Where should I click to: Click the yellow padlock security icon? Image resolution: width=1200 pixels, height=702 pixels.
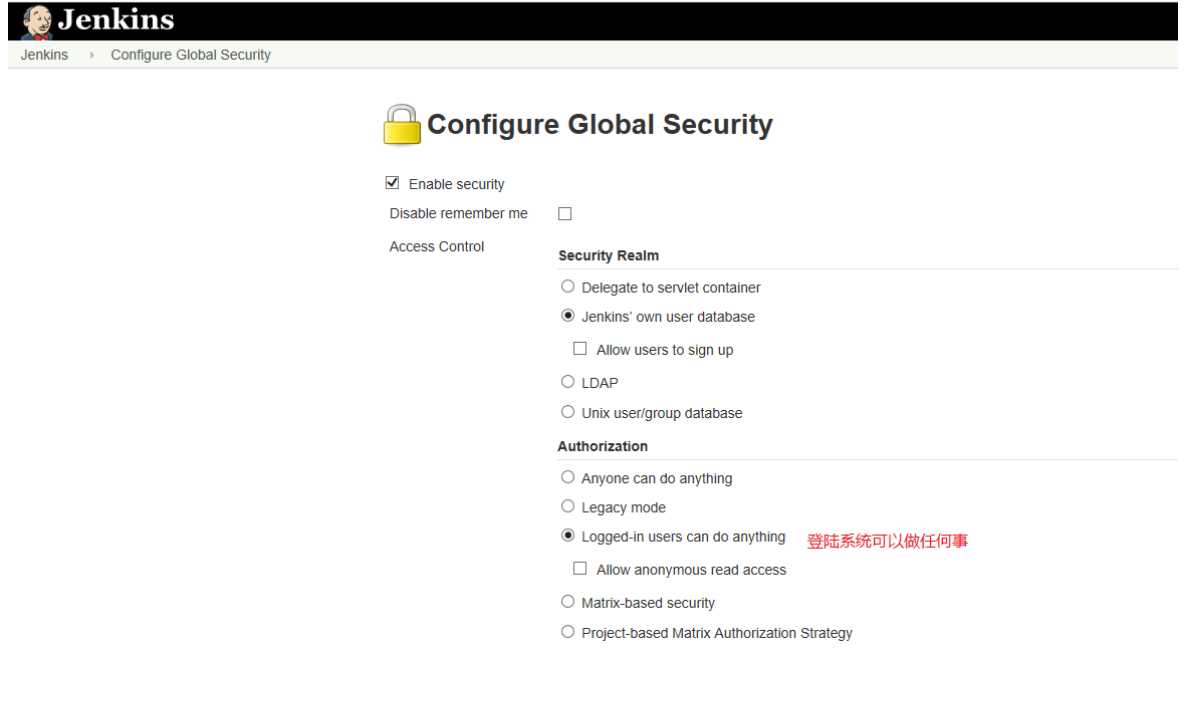pyautogui.click(x=402, y=126)
